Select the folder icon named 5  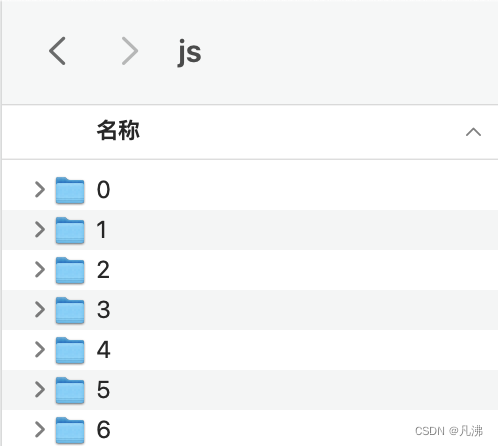pos(70,390)
